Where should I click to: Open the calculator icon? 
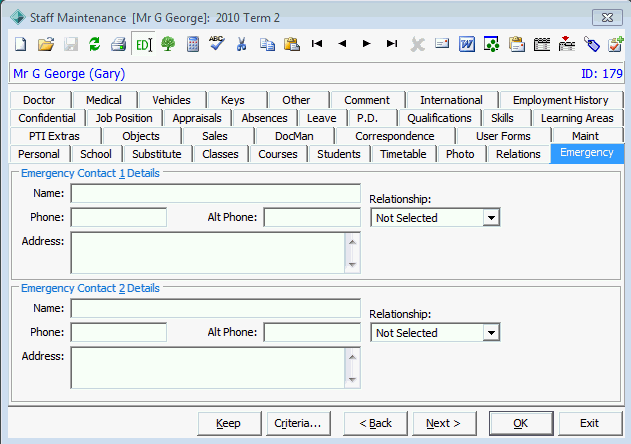click(x=193, y=43)
